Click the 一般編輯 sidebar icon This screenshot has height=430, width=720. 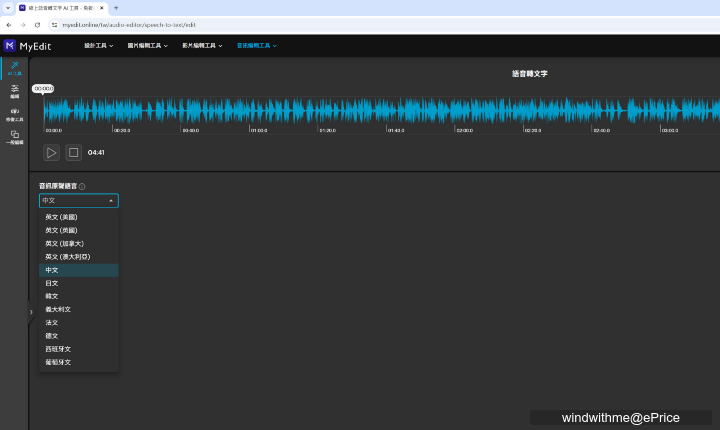click(x=14, y=136)
